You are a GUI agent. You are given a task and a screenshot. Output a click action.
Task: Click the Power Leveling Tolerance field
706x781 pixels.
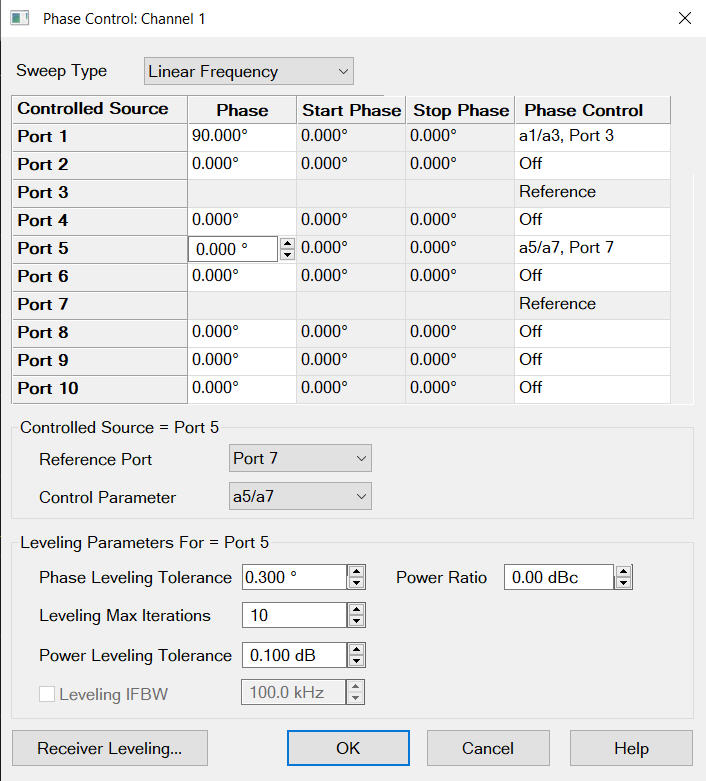(x=294, y=655)
